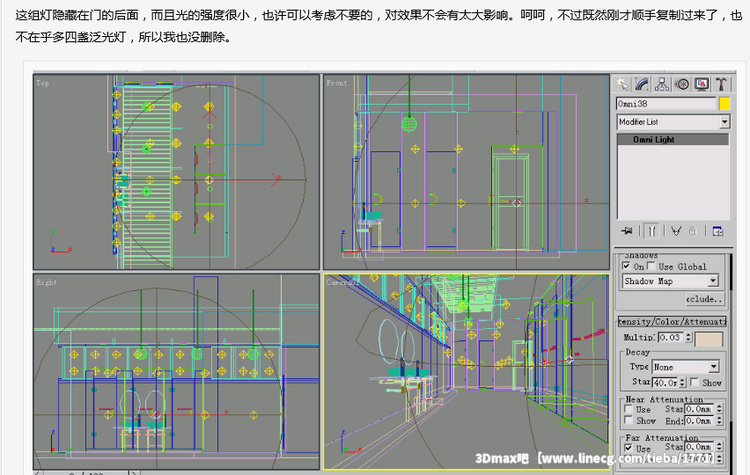Open the Create command panel tab

tap(622, 85)
